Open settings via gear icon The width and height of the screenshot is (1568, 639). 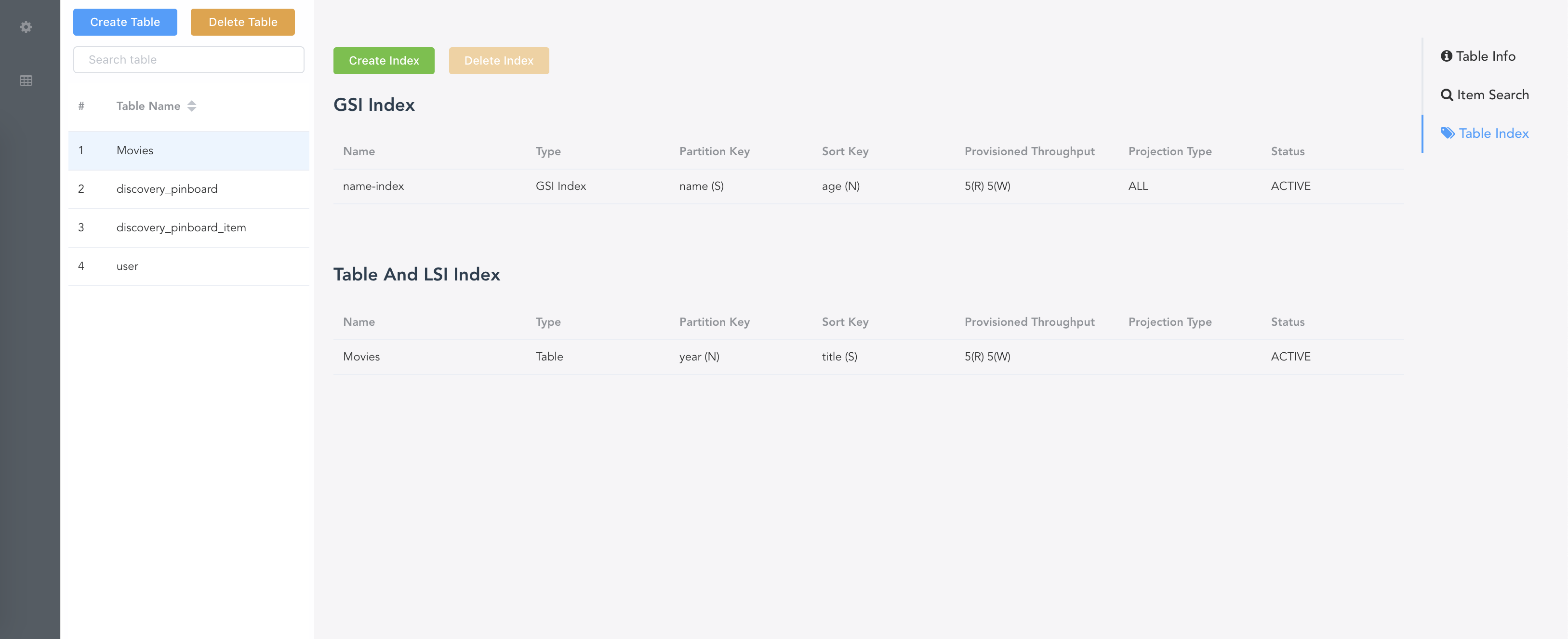click(26, 27)
